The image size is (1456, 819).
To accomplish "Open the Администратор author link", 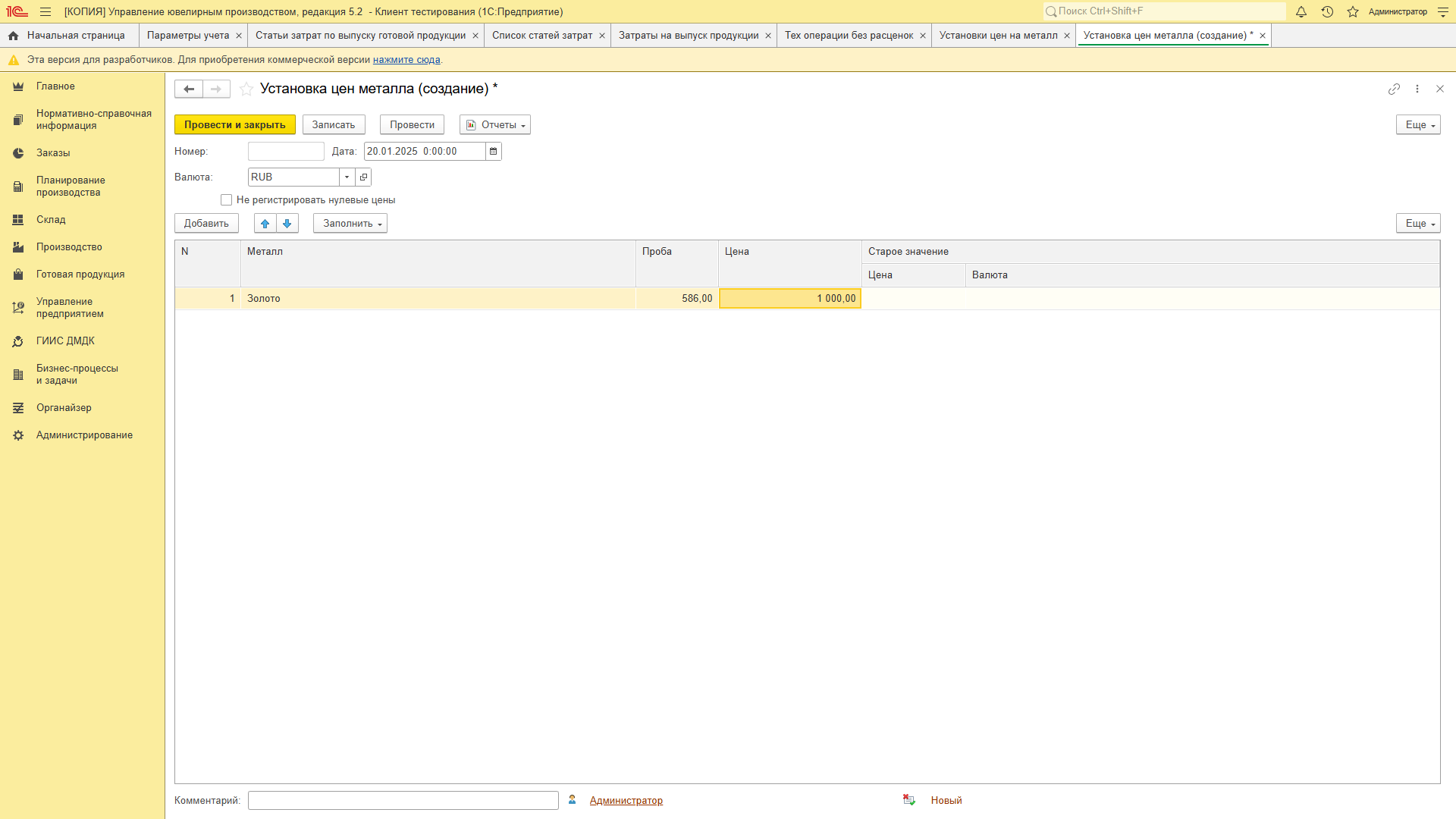I will click(x=626, y=801).
